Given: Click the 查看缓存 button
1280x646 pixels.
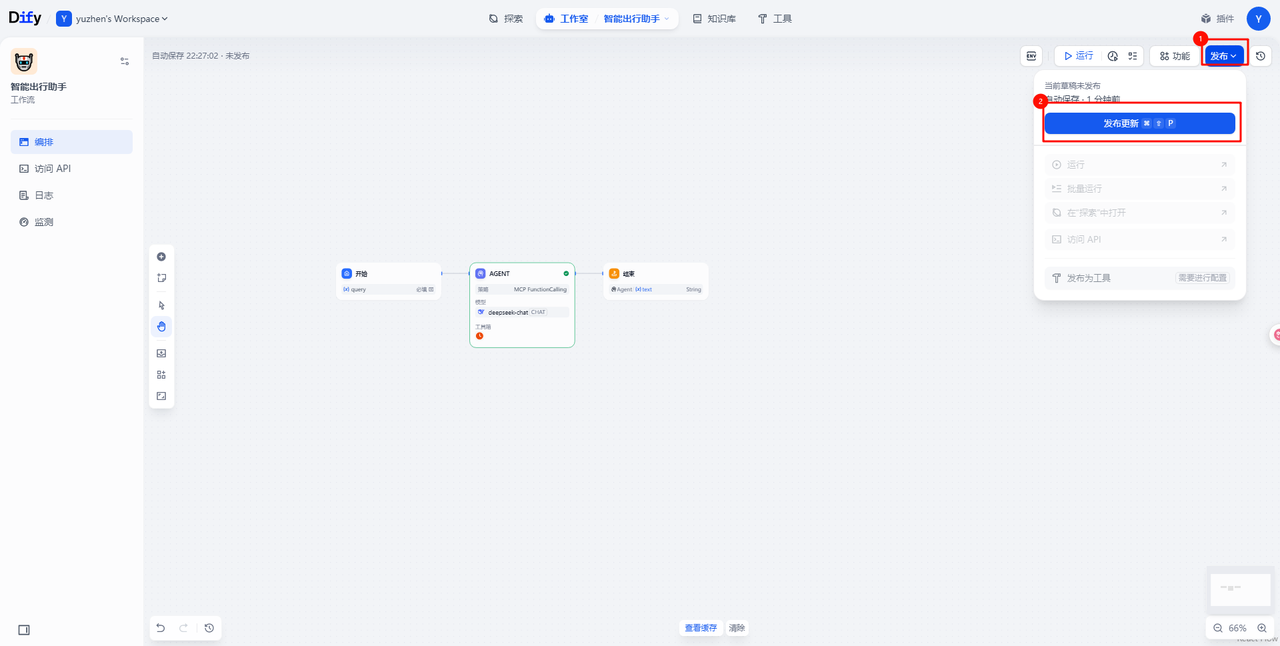Looking at the screenshot, I should point(700,628).
